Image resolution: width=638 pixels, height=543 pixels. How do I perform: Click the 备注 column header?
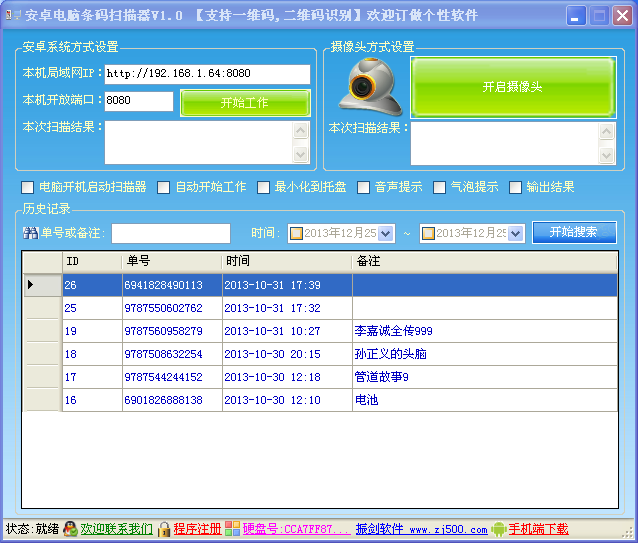[485, 261]
